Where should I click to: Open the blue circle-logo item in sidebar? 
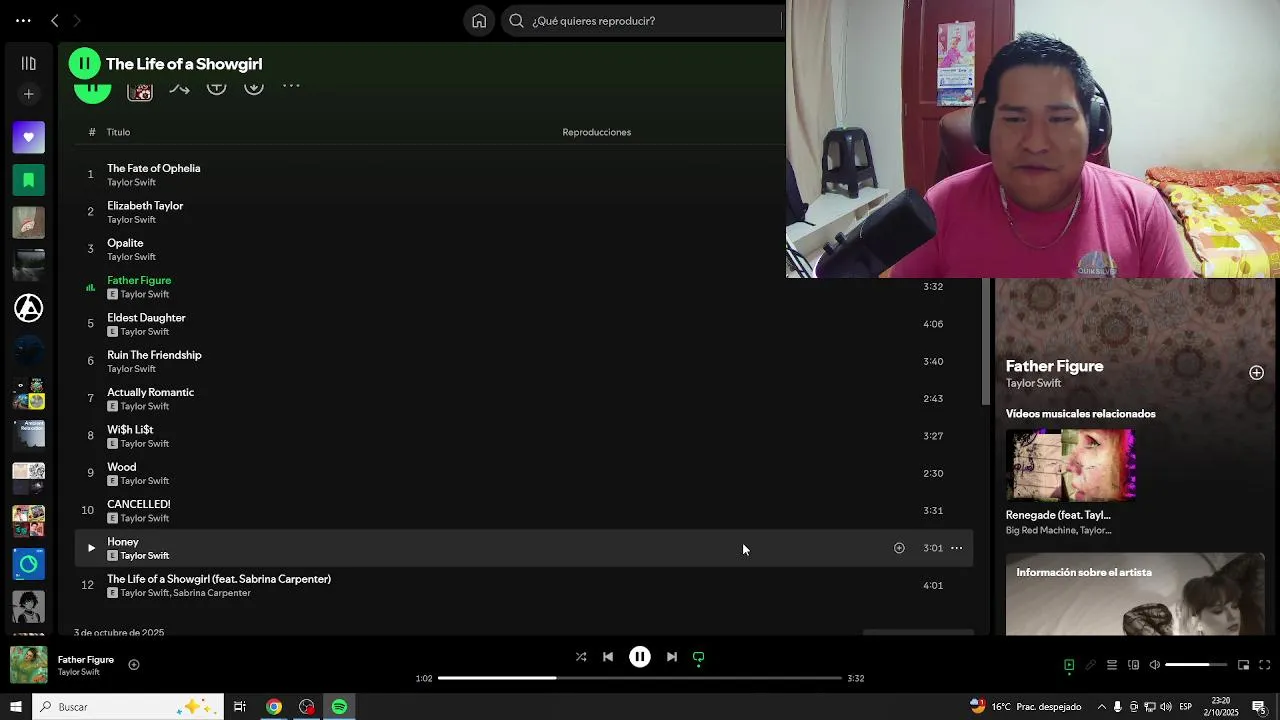click(x=29, y=564)
